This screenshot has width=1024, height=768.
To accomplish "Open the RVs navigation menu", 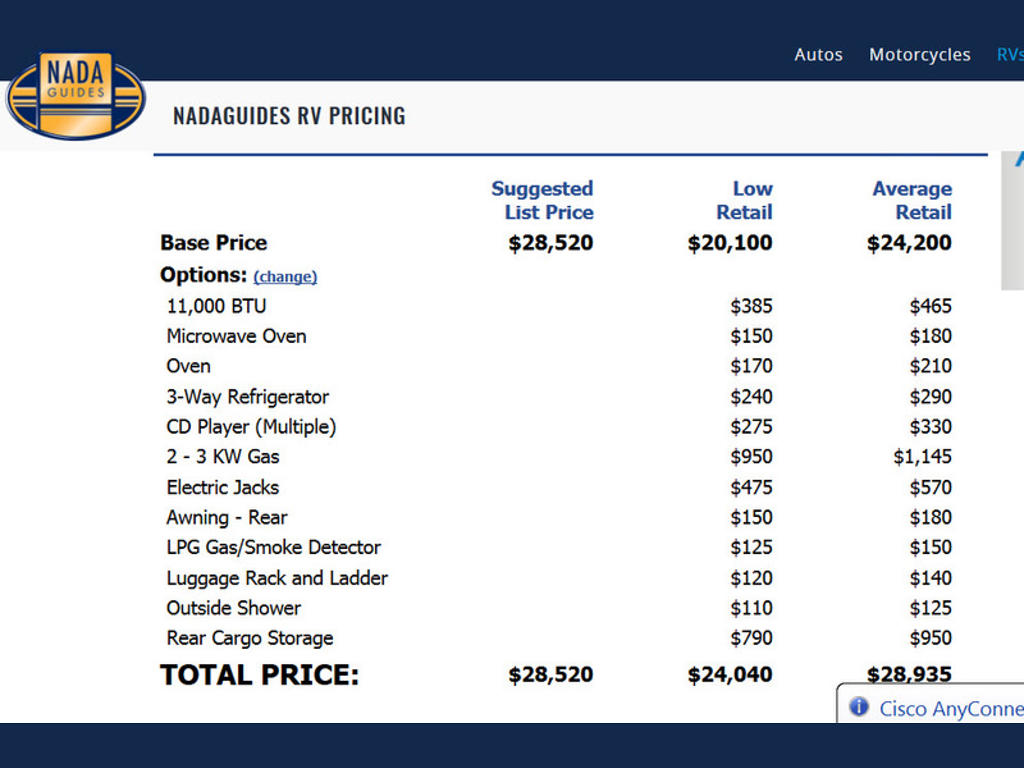I will pos(1010,55).
